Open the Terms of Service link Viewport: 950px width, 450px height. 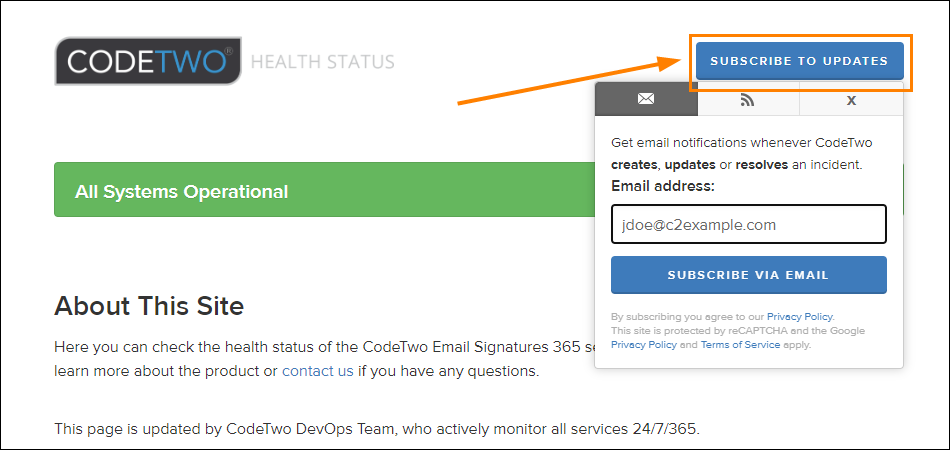pos(740,345)
